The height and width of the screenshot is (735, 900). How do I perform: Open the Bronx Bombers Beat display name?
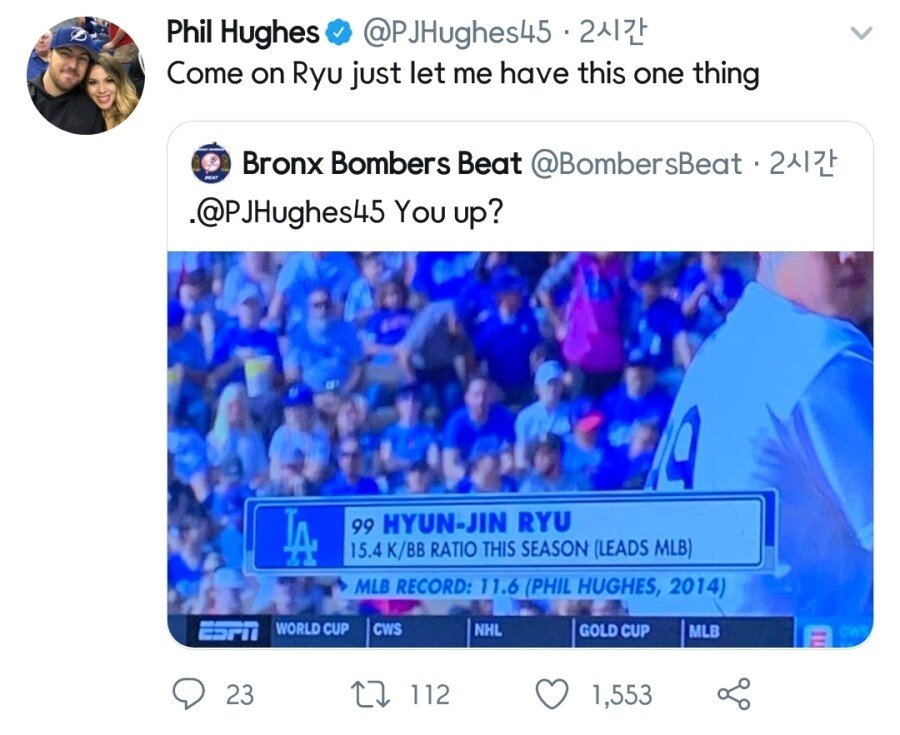pos(382,163)
